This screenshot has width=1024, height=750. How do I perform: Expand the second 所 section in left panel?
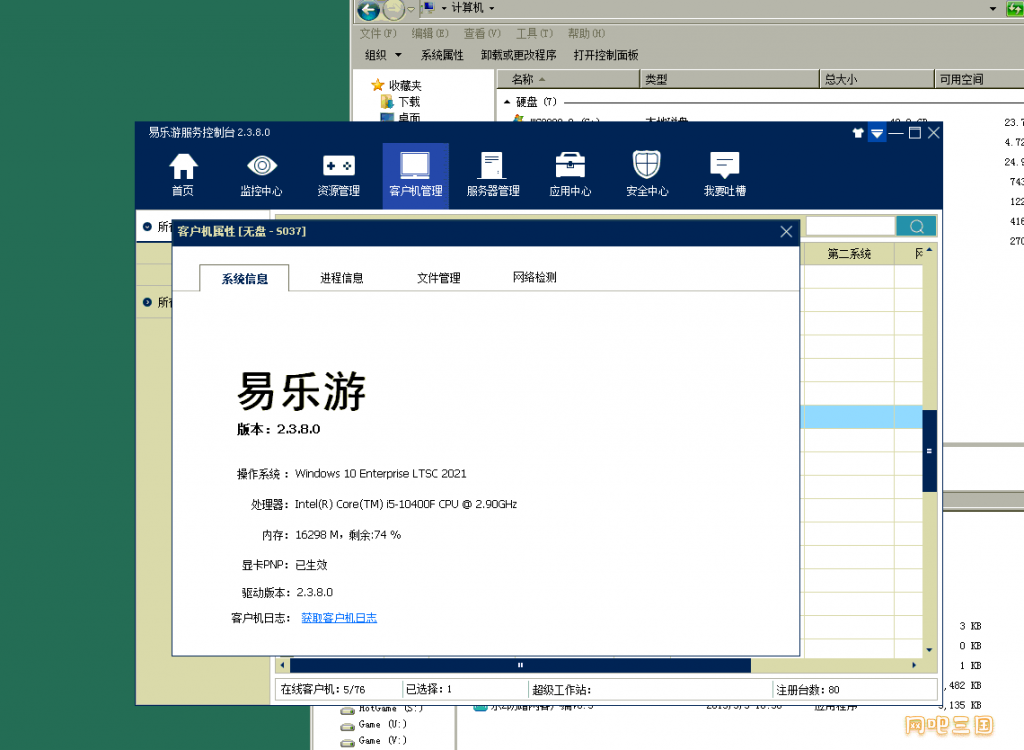tap(148, 302)
